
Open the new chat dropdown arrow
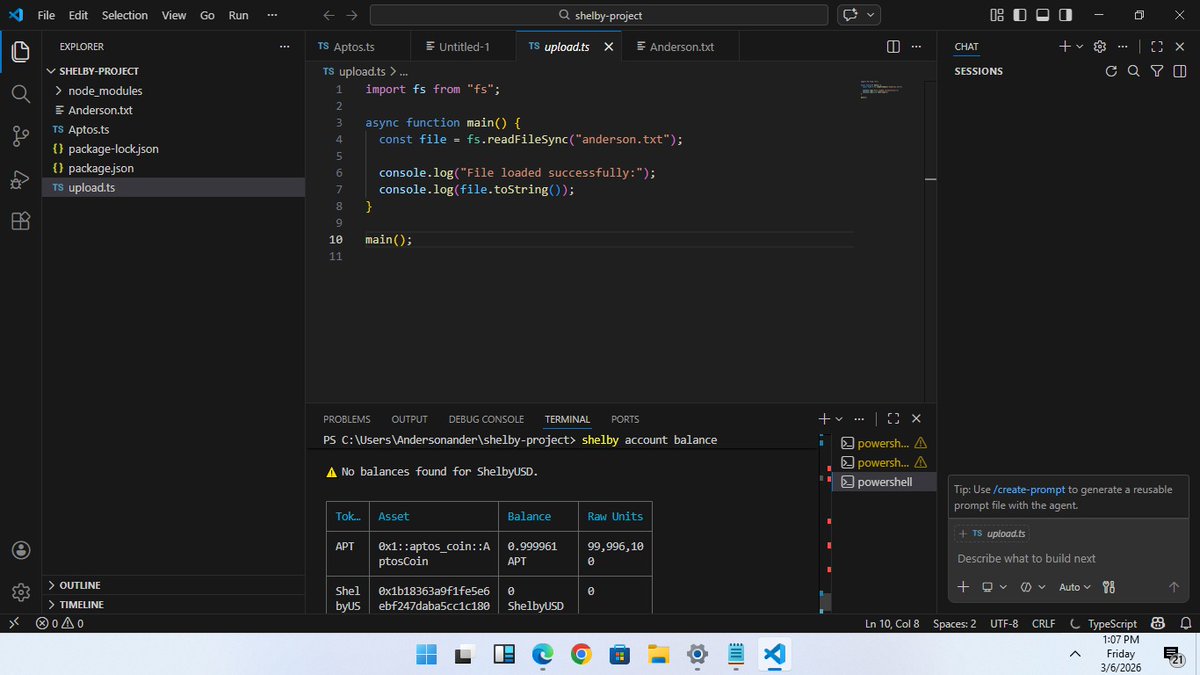pyautogui.click(x=1079, y=47)
